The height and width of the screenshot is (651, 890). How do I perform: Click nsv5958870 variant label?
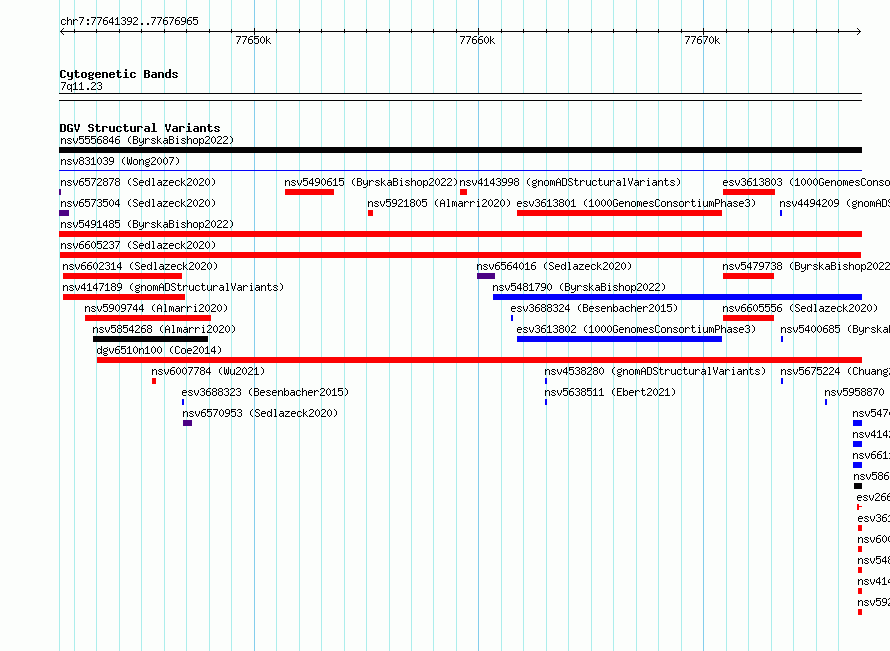point(854,392)
